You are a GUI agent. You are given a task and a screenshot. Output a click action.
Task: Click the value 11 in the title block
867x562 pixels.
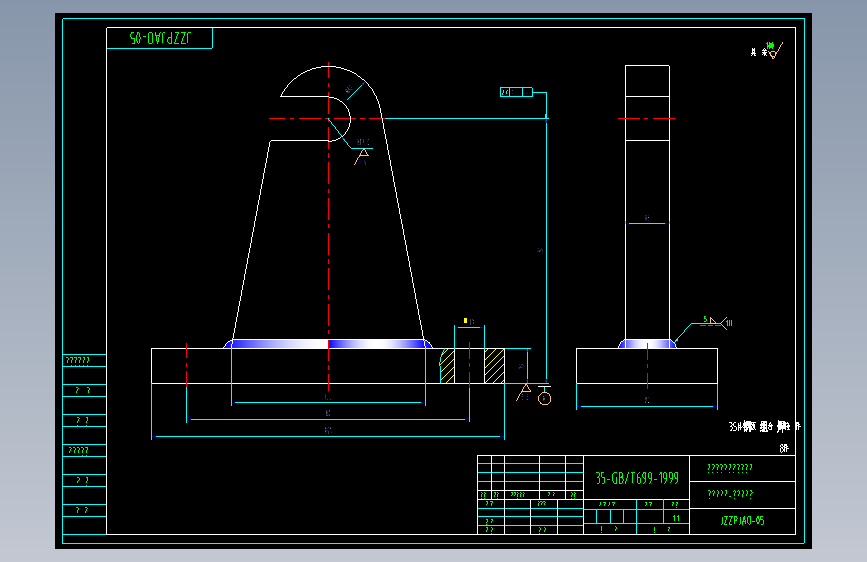point(676,518)
